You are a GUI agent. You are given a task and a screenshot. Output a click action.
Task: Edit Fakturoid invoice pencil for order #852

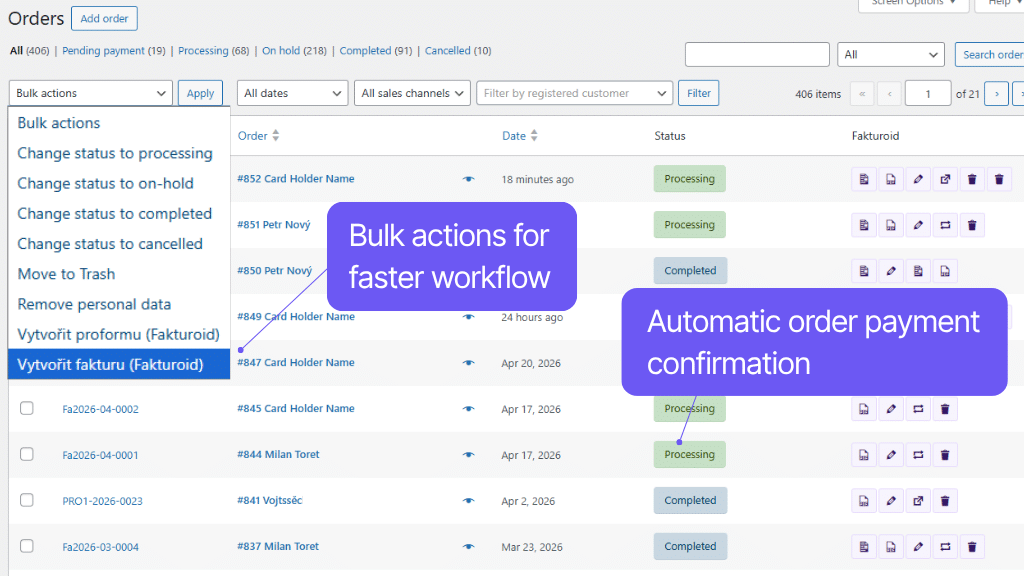(918, 179)
